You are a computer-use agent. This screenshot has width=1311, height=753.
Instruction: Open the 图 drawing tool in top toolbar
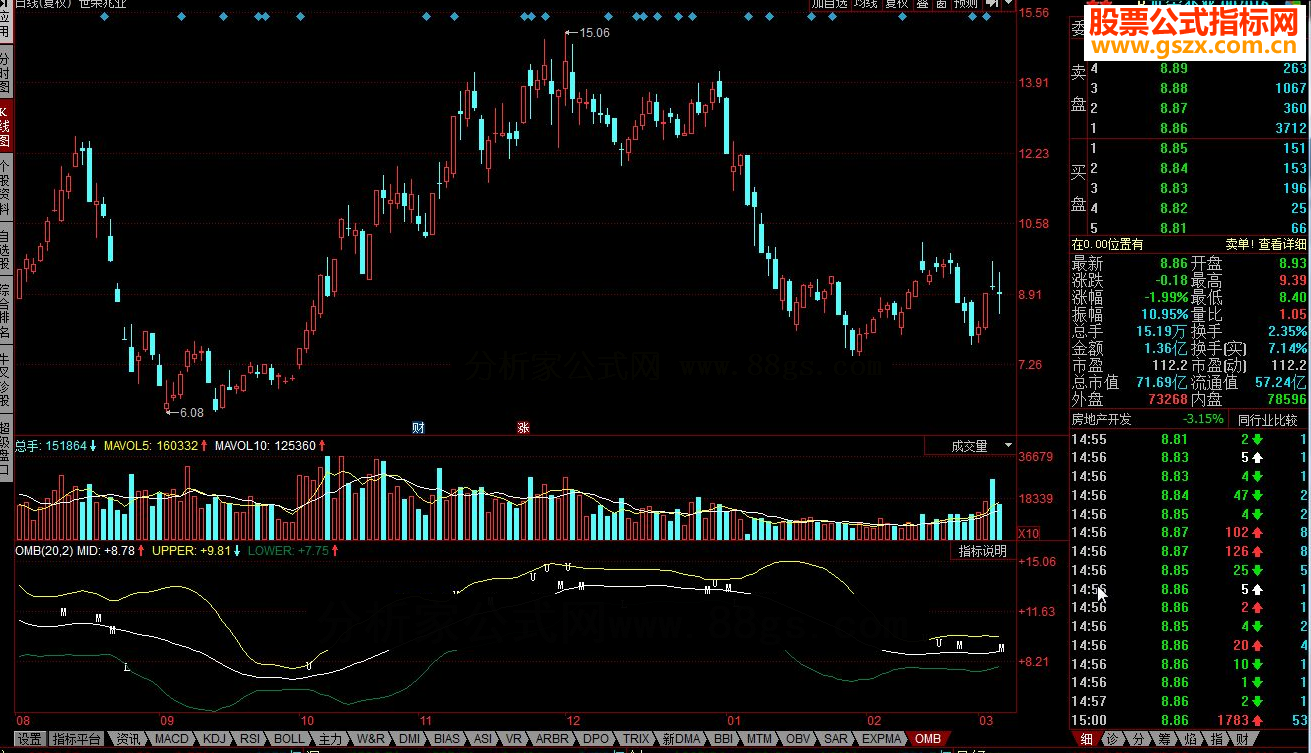pos(941,4)
